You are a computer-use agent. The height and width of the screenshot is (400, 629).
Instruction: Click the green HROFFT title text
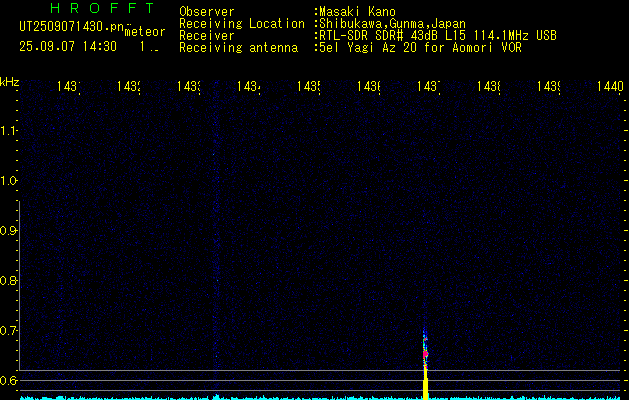103,8
